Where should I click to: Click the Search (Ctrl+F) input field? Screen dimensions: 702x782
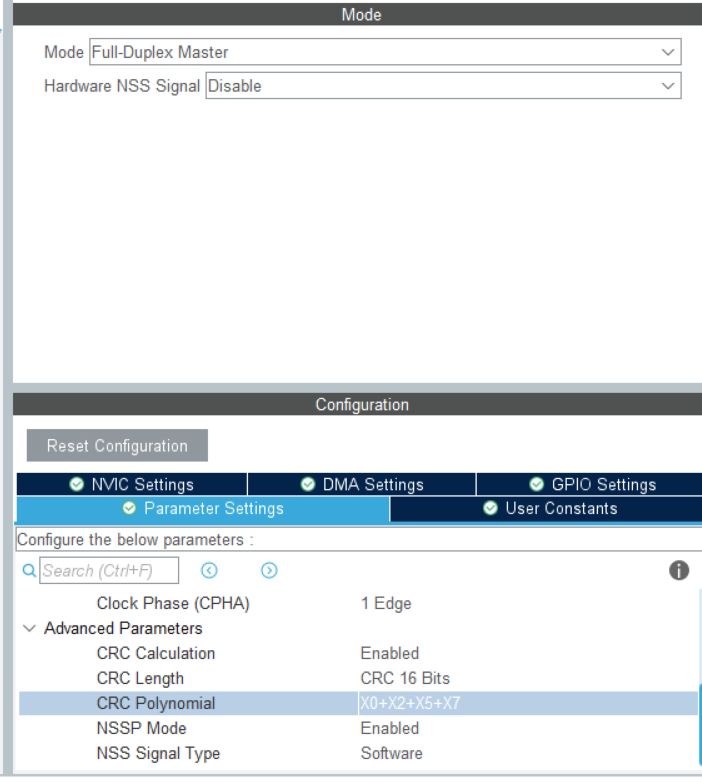[109, 571]
